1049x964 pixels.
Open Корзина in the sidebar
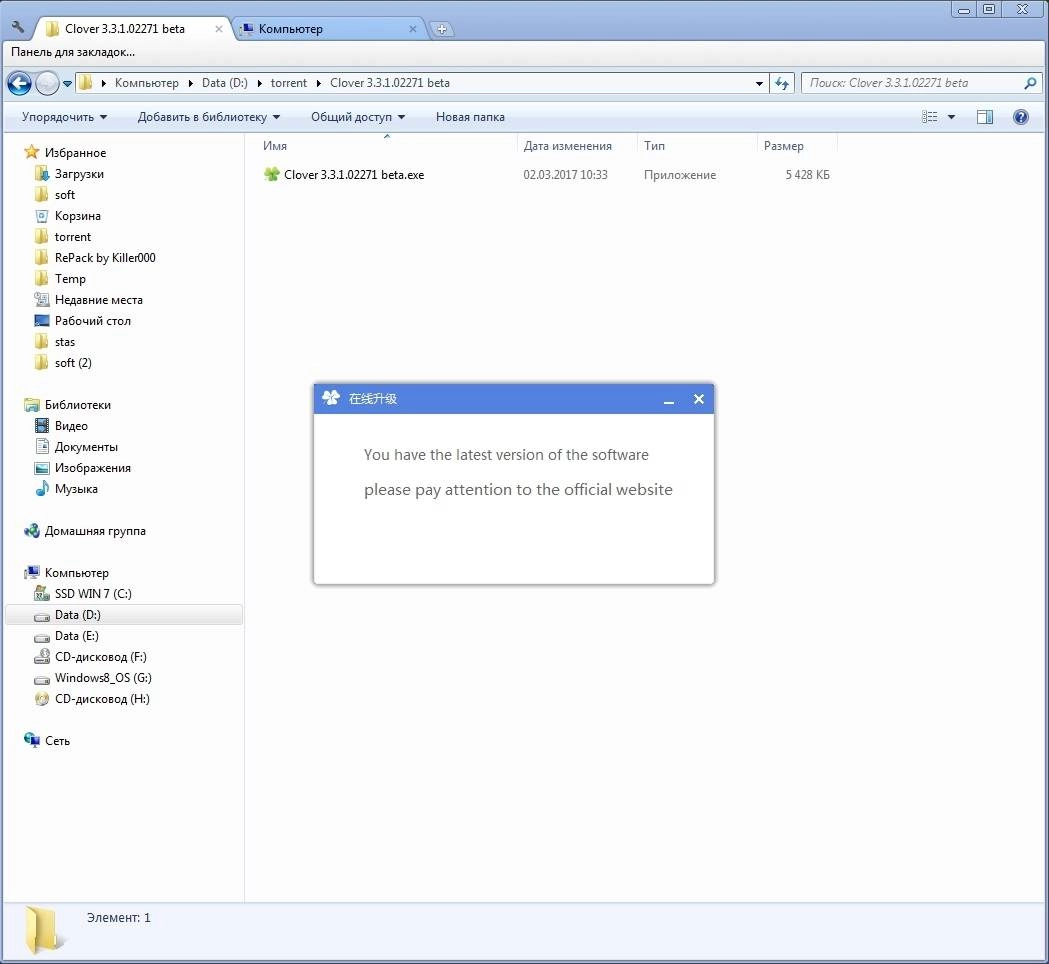click(x=78, y=215)
